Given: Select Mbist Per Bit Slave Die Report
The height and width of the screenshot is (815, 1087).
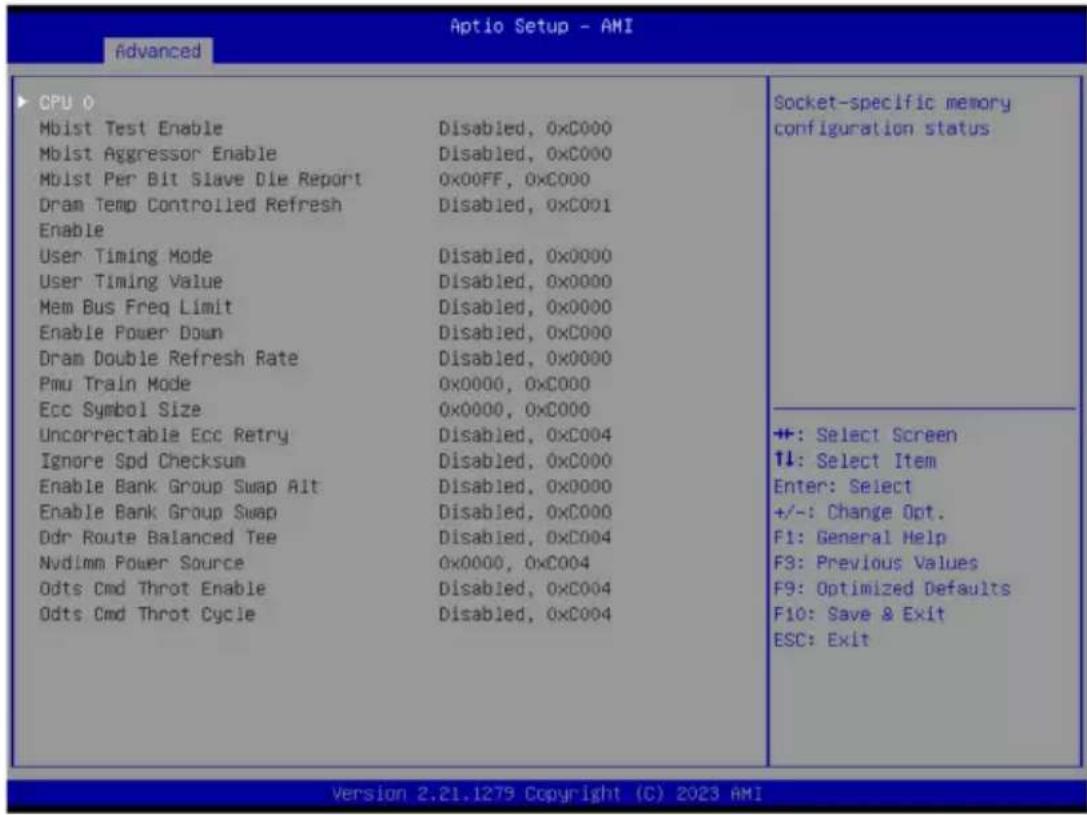Looking at the screenshot, I should coord(200,179).
